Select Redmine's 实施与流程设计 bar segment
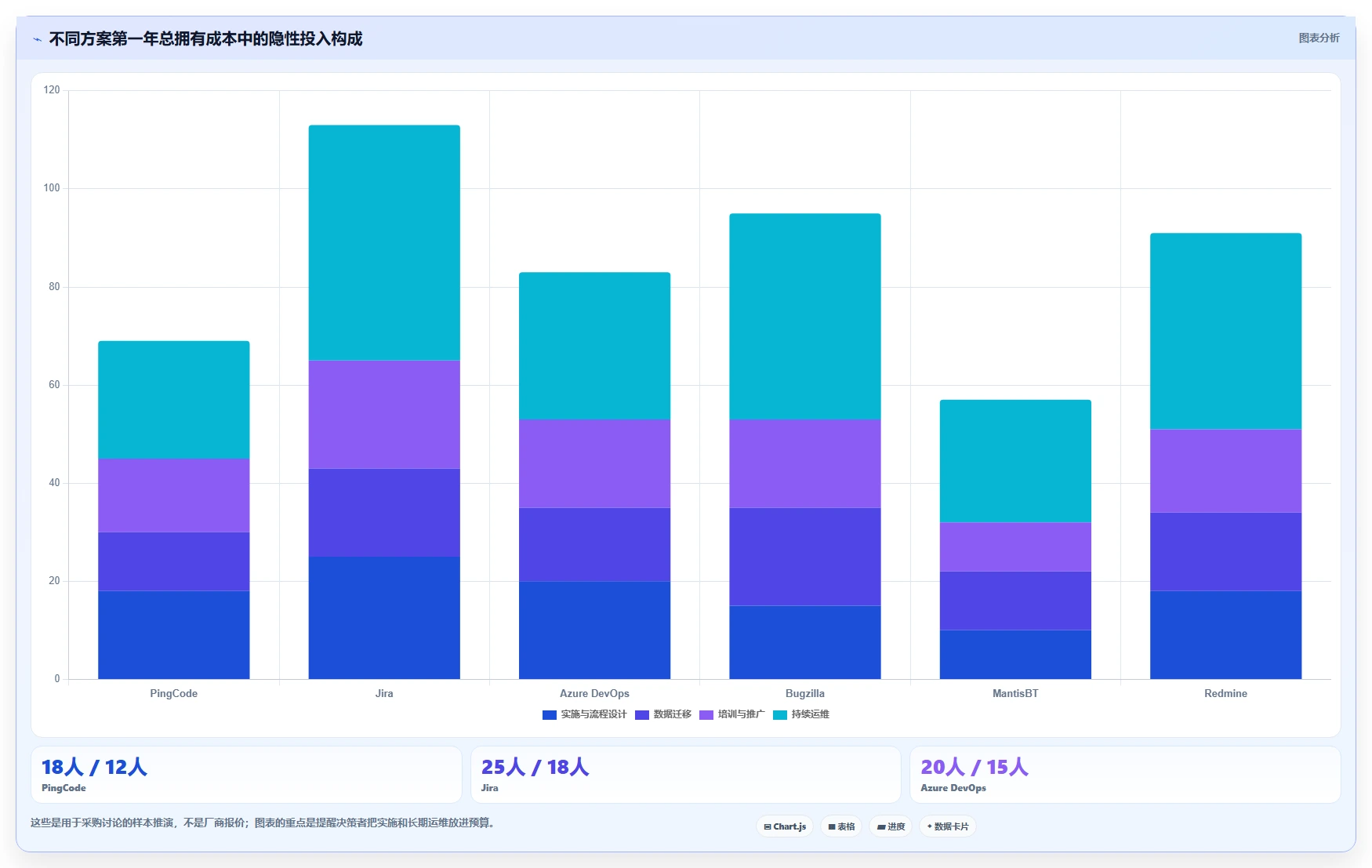Viewport: 1372px width, 868px height. tap(1225, 635)
